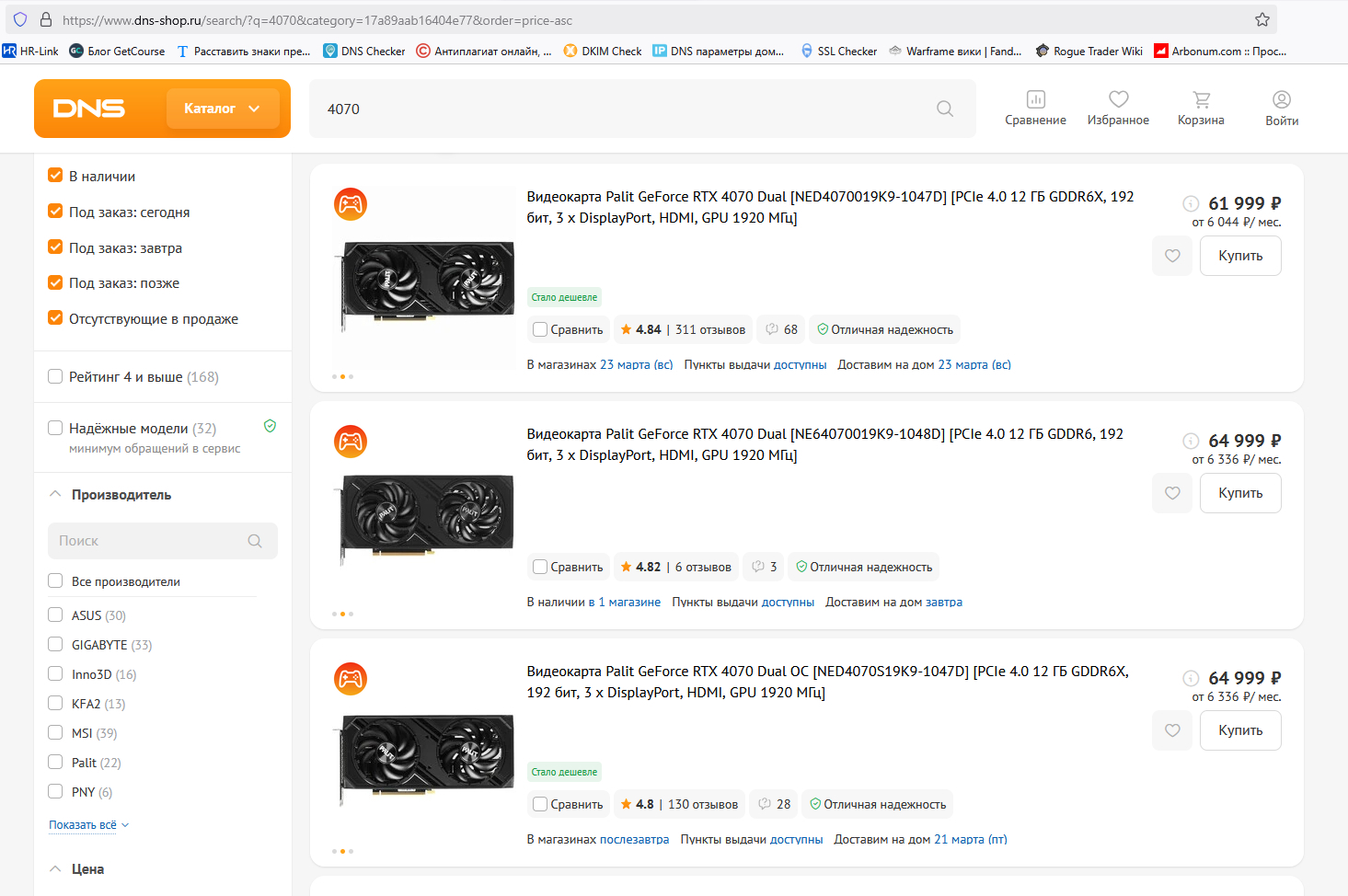This screenshot has height=896, width=1348.
Task: Click the search magnifier icon in the search bar
Action: (944, 109)
